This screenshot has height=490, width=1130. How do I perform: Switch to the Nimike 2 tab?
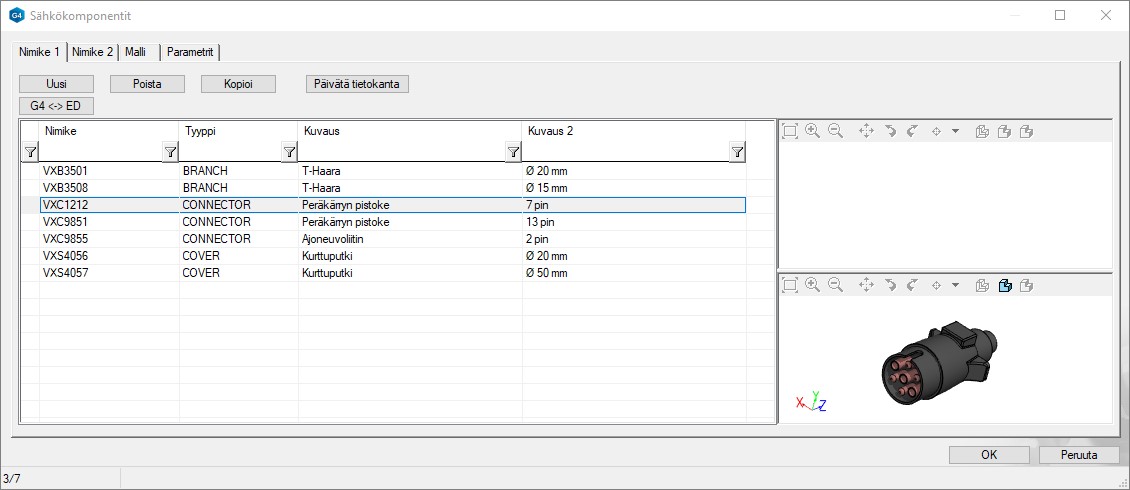tap(92, 52)
